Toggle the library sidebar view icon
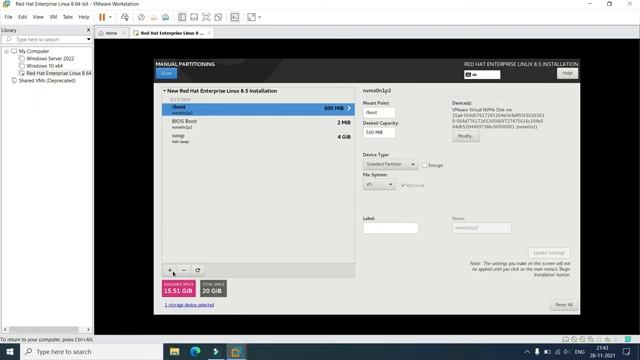 point(182,17)
